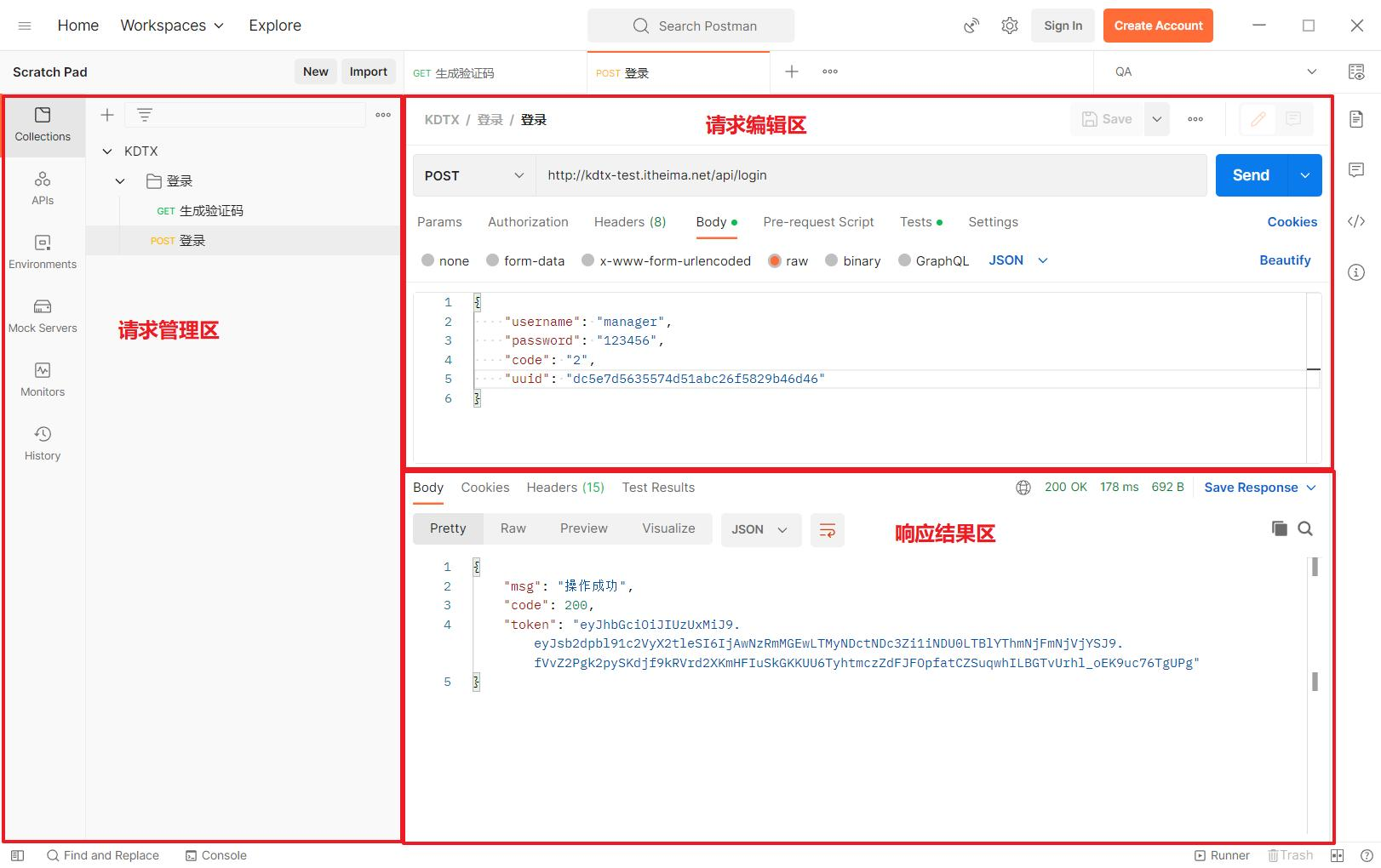Open the Monitors sidebar panel
The width and height of the screenshot is (1381, 868).
(x=43, y=380)
